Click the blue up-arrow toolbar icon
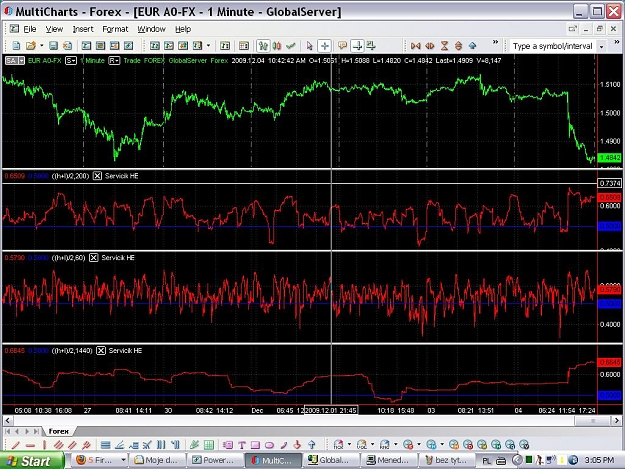 pos(472,46)
